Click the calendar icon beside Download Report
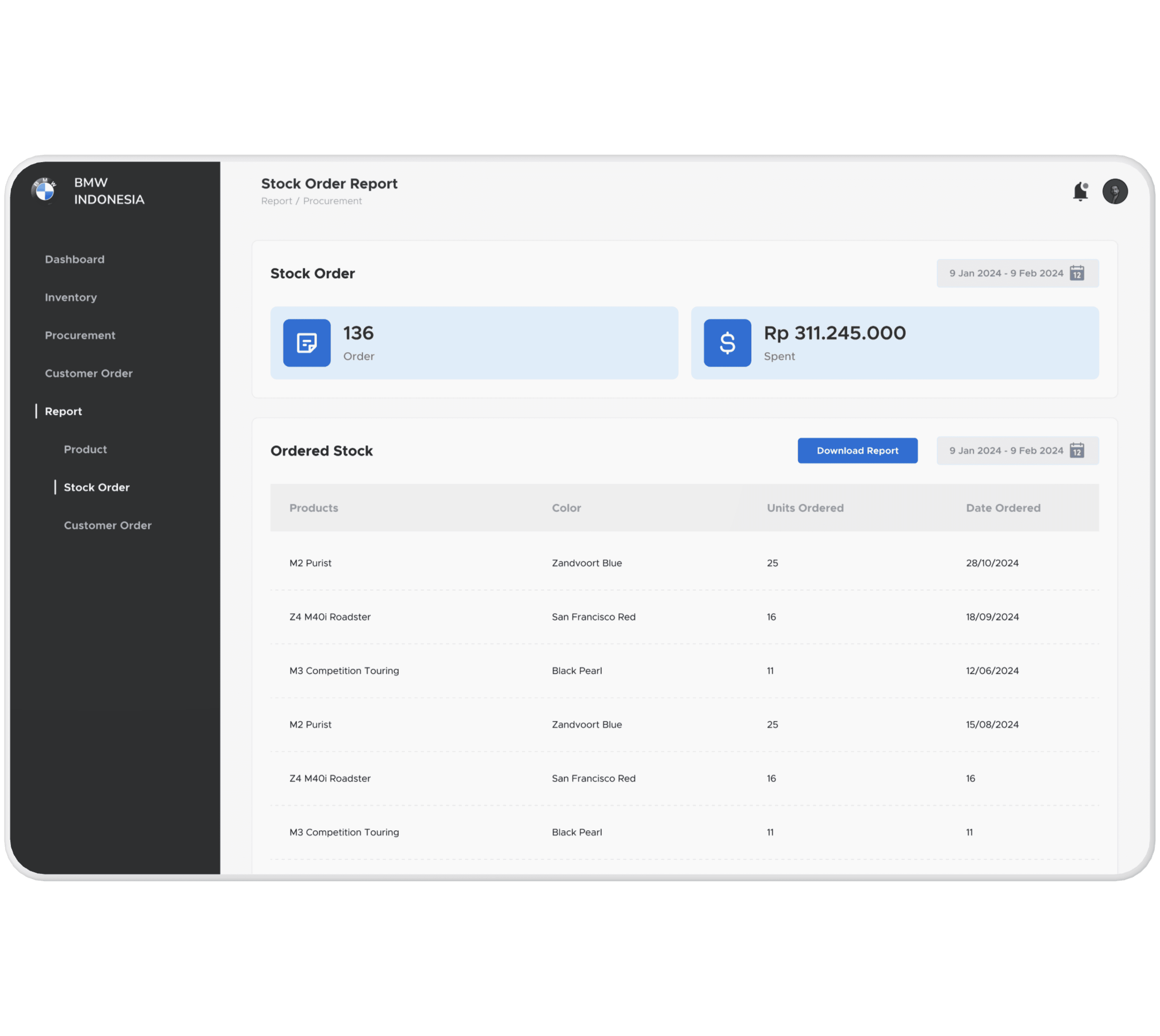This screenshot has width=1160, height=1036. point(1077,450)
